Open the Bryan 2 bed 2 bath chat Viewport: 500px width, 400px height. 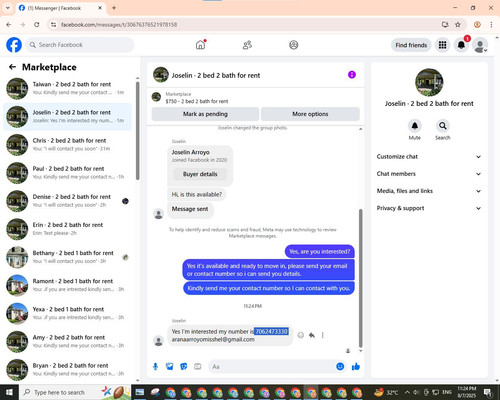tap(68, 370)
